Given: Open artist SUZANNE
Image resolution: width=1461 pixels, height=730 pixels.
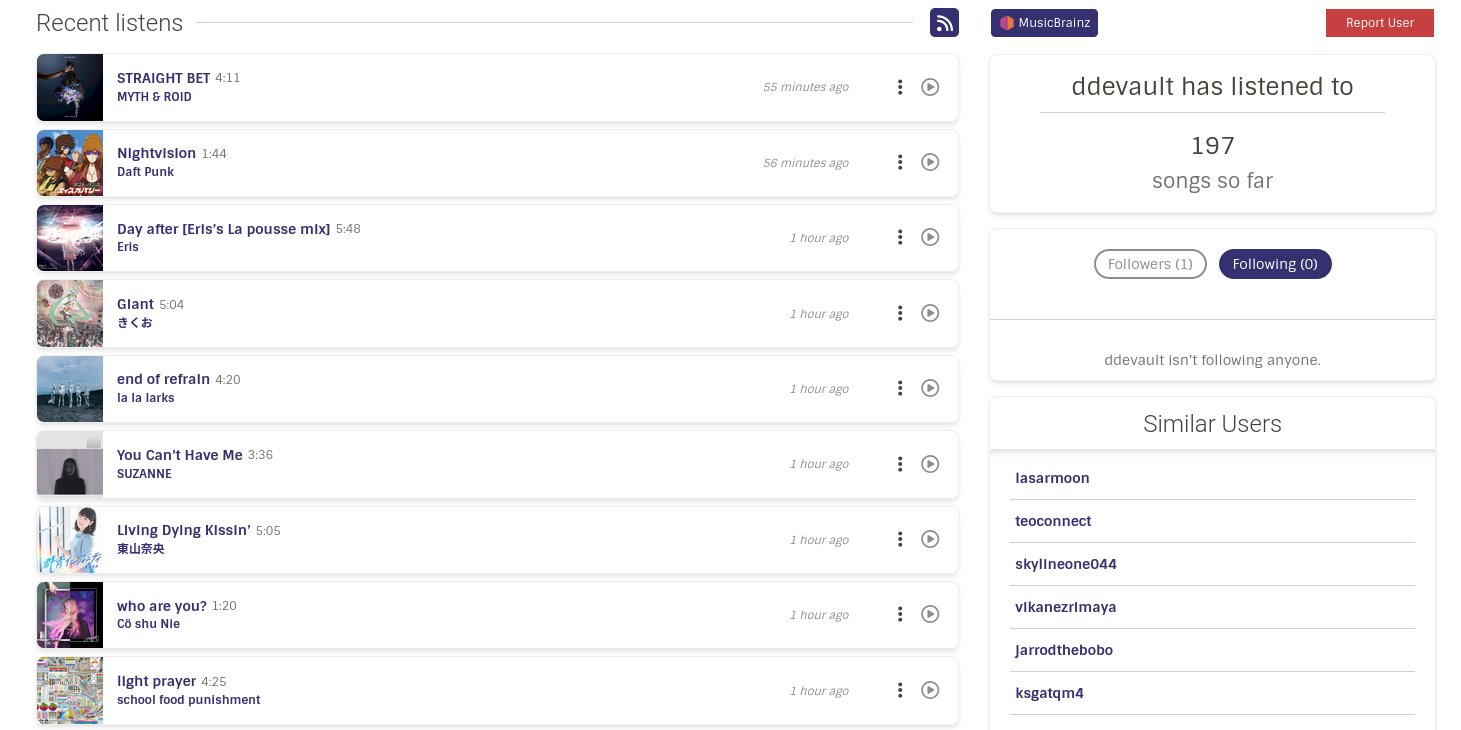Looking at the screenshot, I should coord(144,474).
